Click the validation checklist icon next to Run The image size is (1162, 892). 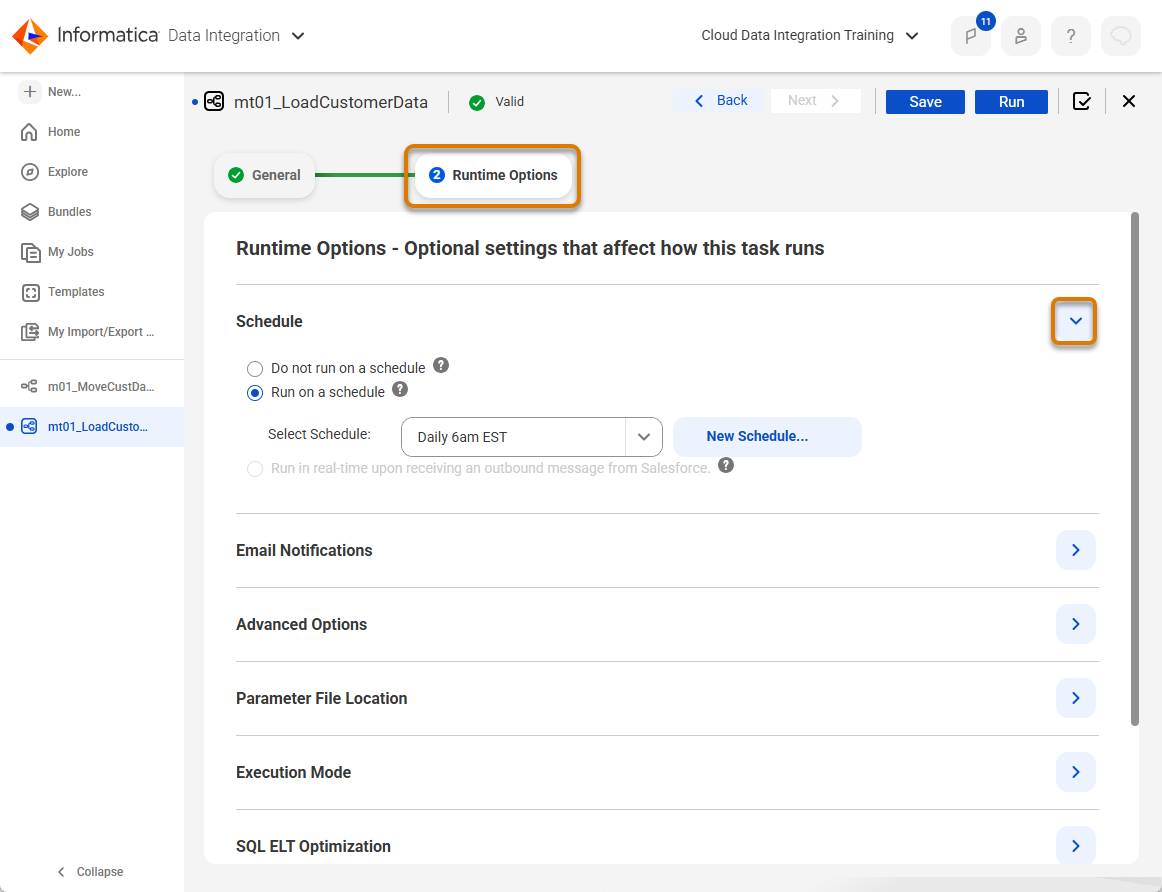pos(1081,101)
